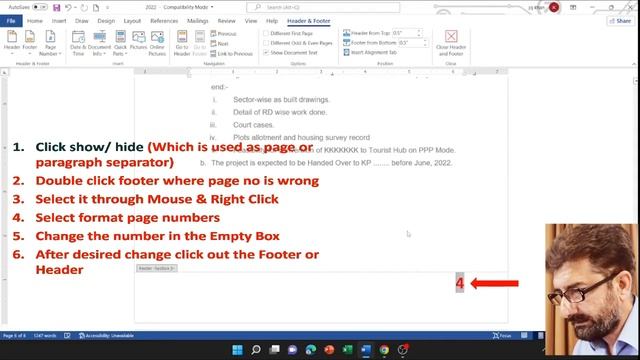Viewport: 640px width, 360px height.
Task: Switch to the Layout tab
Action: 132,21
